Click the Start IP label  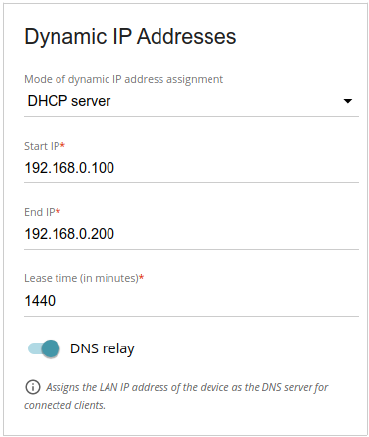click(x=44, y=146)
